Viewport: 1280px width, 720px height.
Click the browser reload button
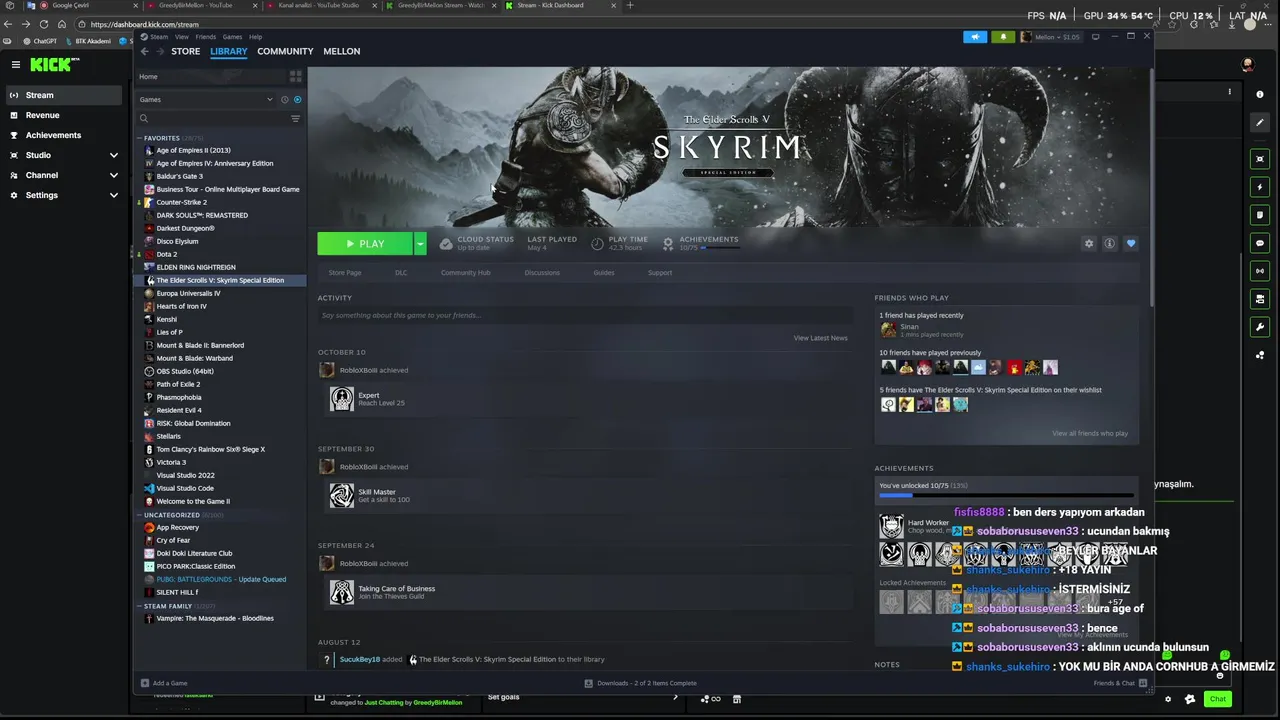pyautogui.click(x=43, y=24)
